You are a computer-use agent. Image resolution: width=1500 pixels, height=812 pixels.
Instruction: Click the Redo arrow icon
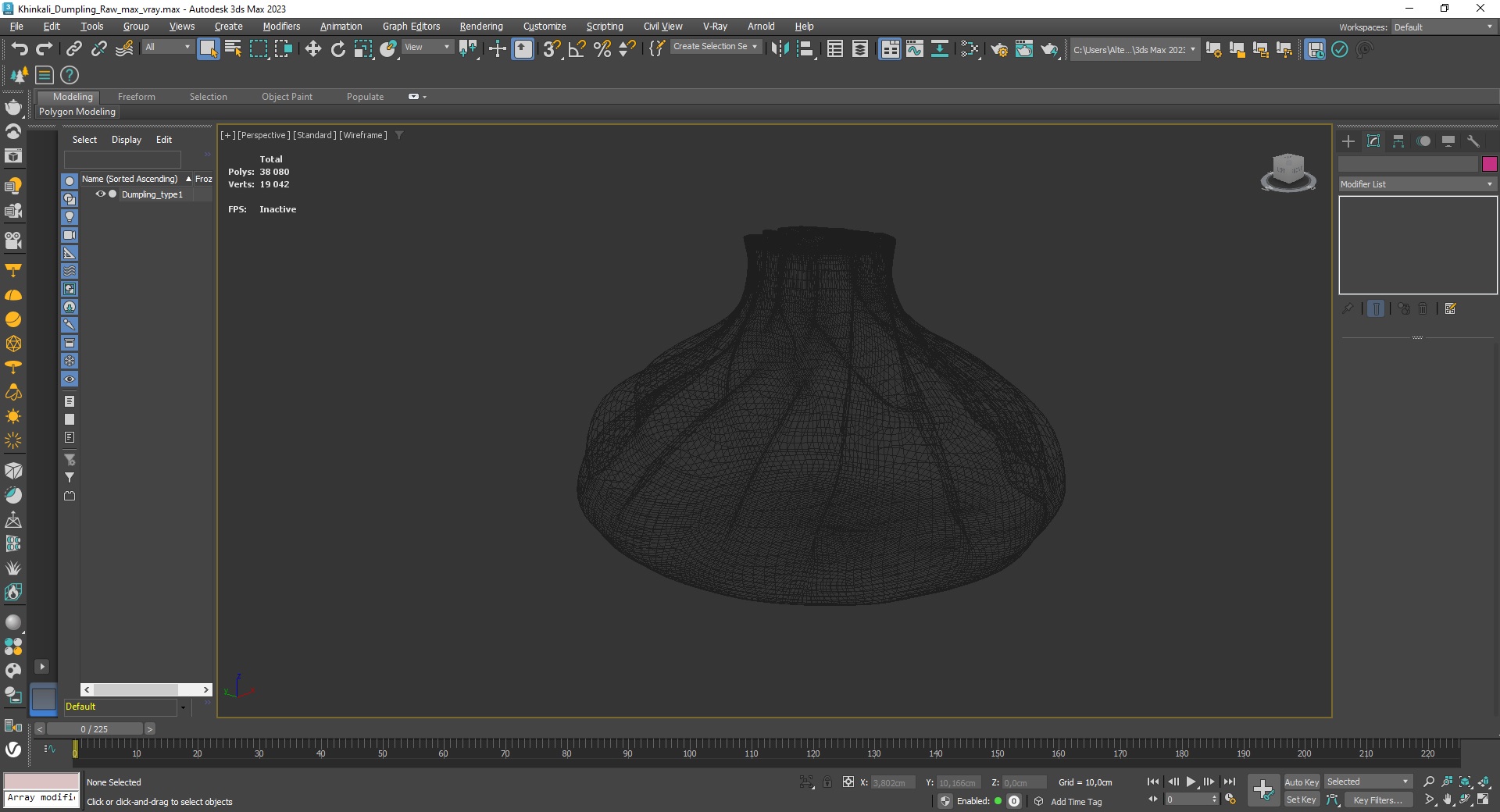click(45, 49)
